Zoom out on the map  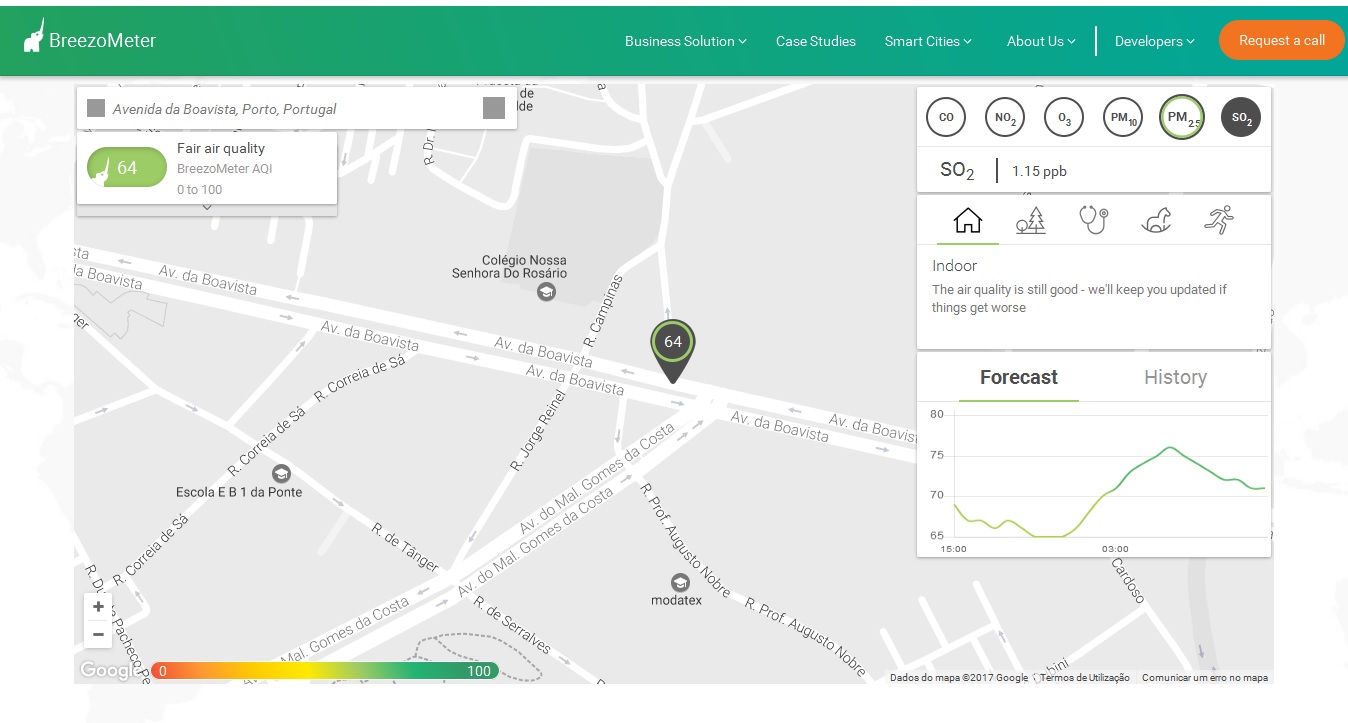[x=98, y=634]
